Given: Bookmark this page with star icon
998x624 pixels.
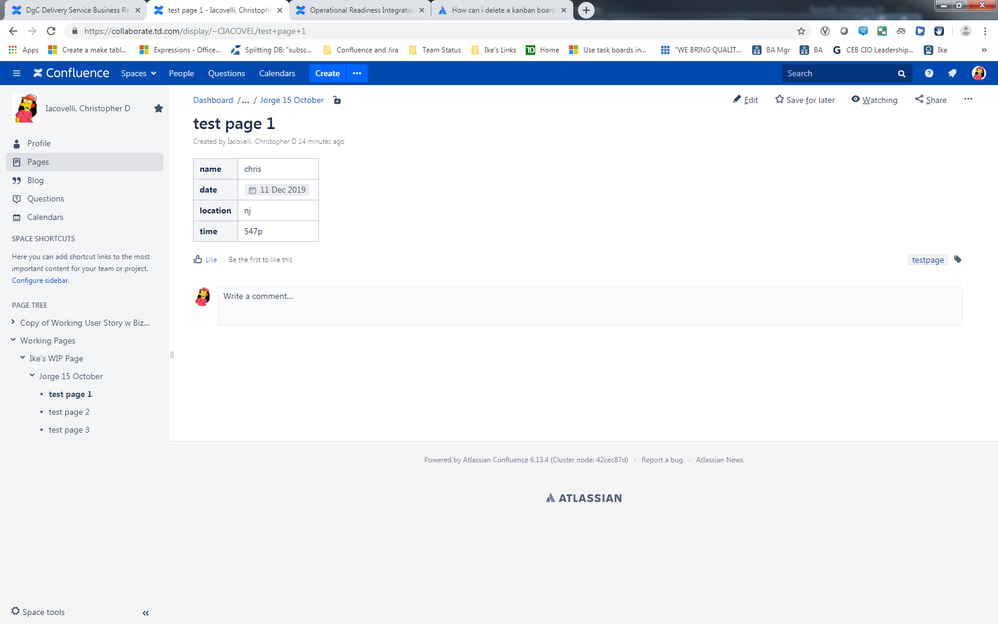Looking at the screenshot, I should (x=801, y=31).
